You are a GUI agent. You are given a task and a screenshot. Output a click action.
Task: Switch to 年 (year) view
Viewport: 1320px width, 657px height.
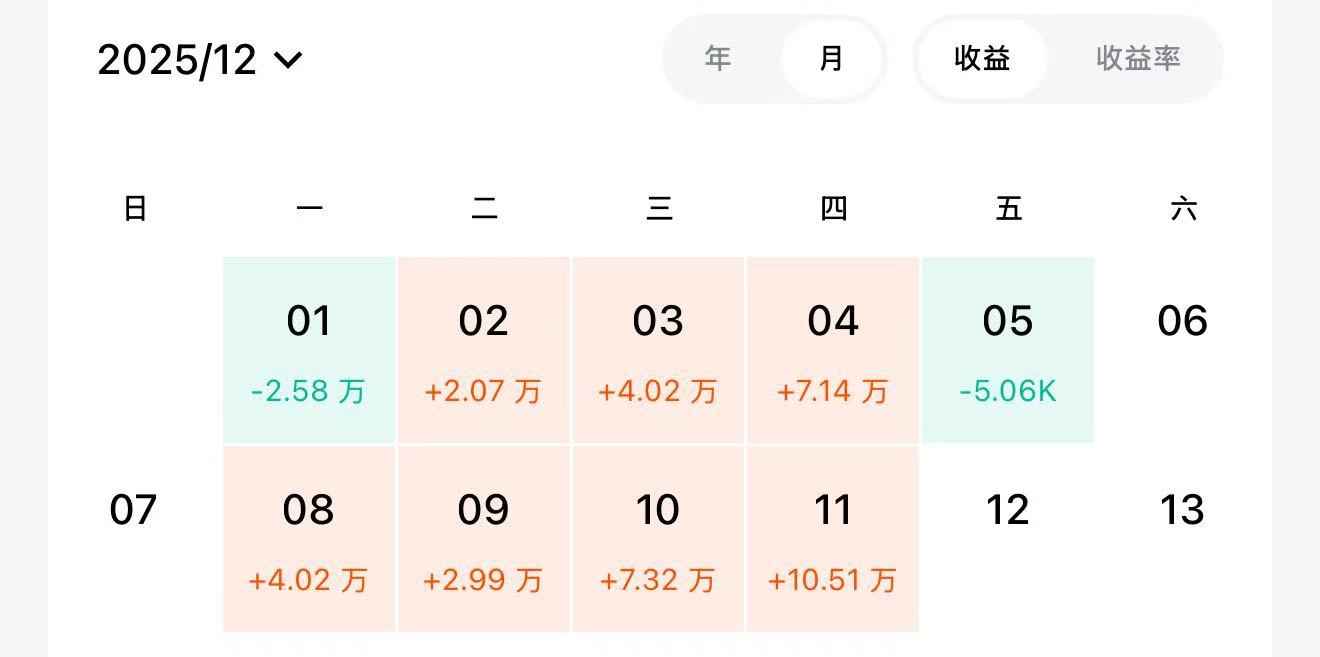coord(718,59)
